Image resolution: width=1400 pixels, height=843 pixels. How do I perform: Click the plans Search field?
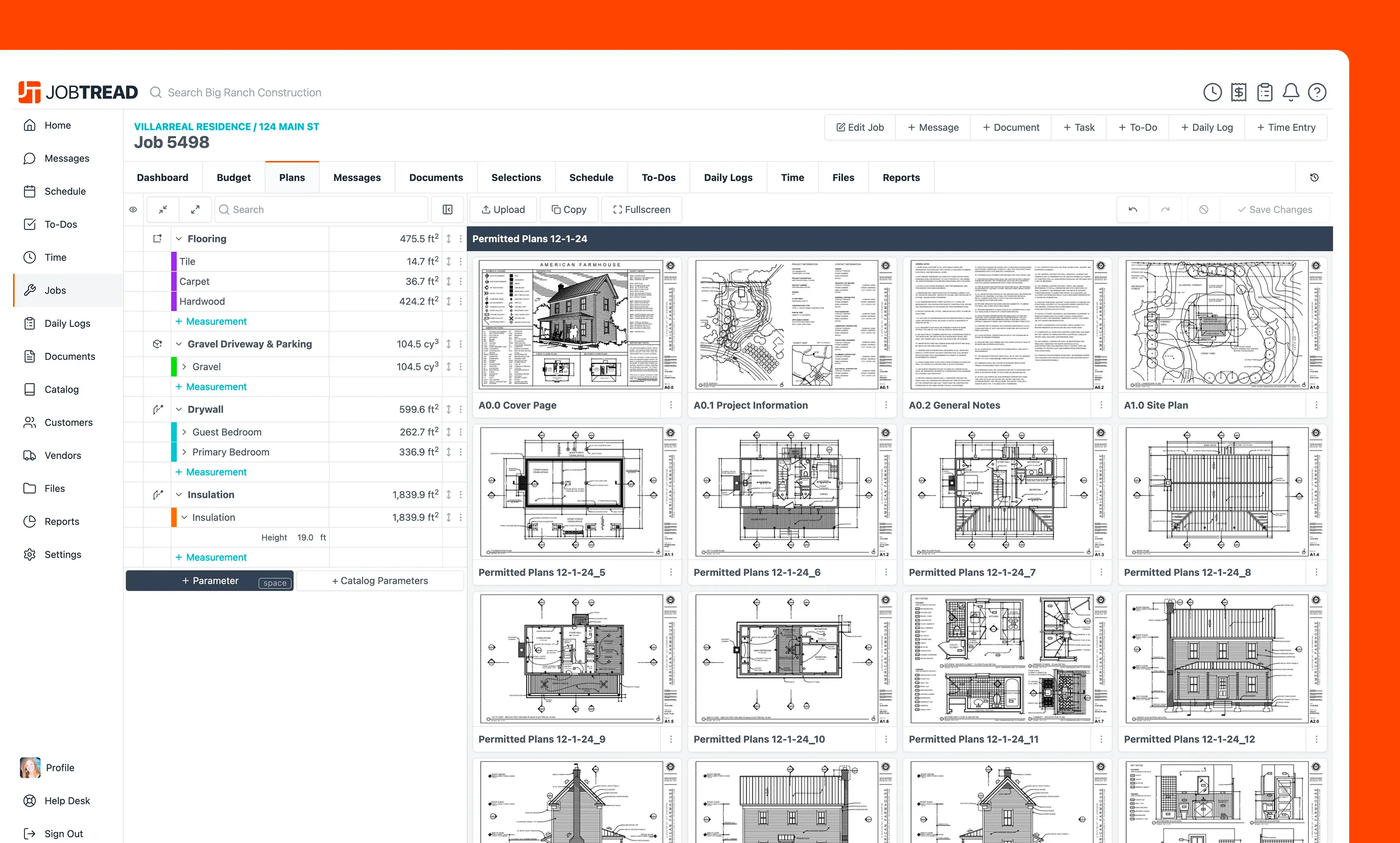coord(321,210)
